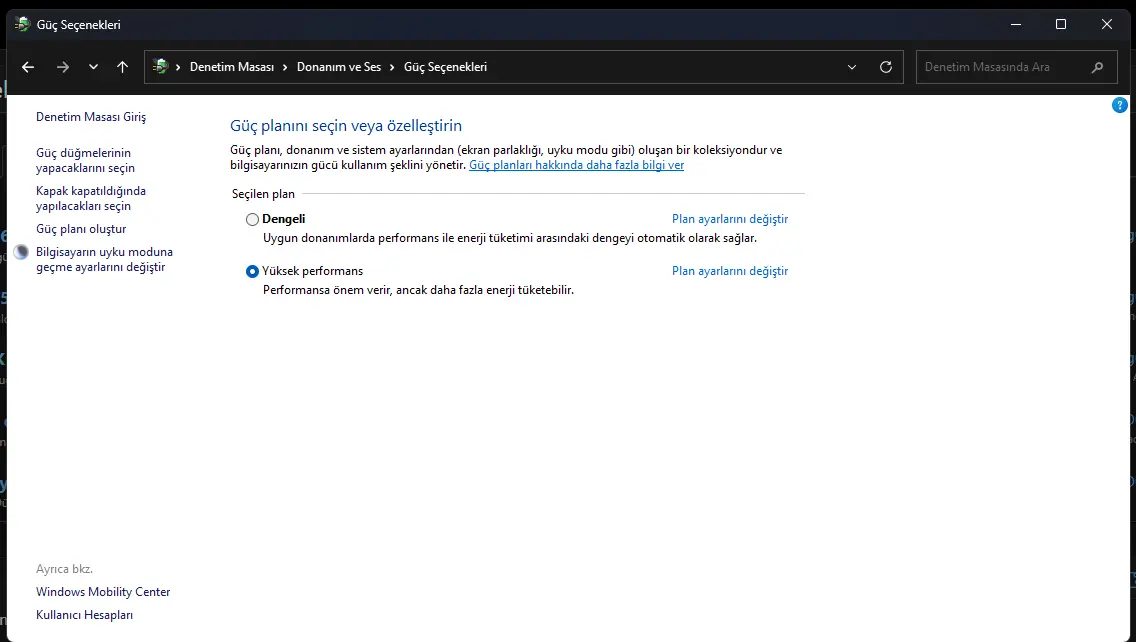Click the search magnifier icon
Screen dimensions: 1136x642
tap(1098, 67)
